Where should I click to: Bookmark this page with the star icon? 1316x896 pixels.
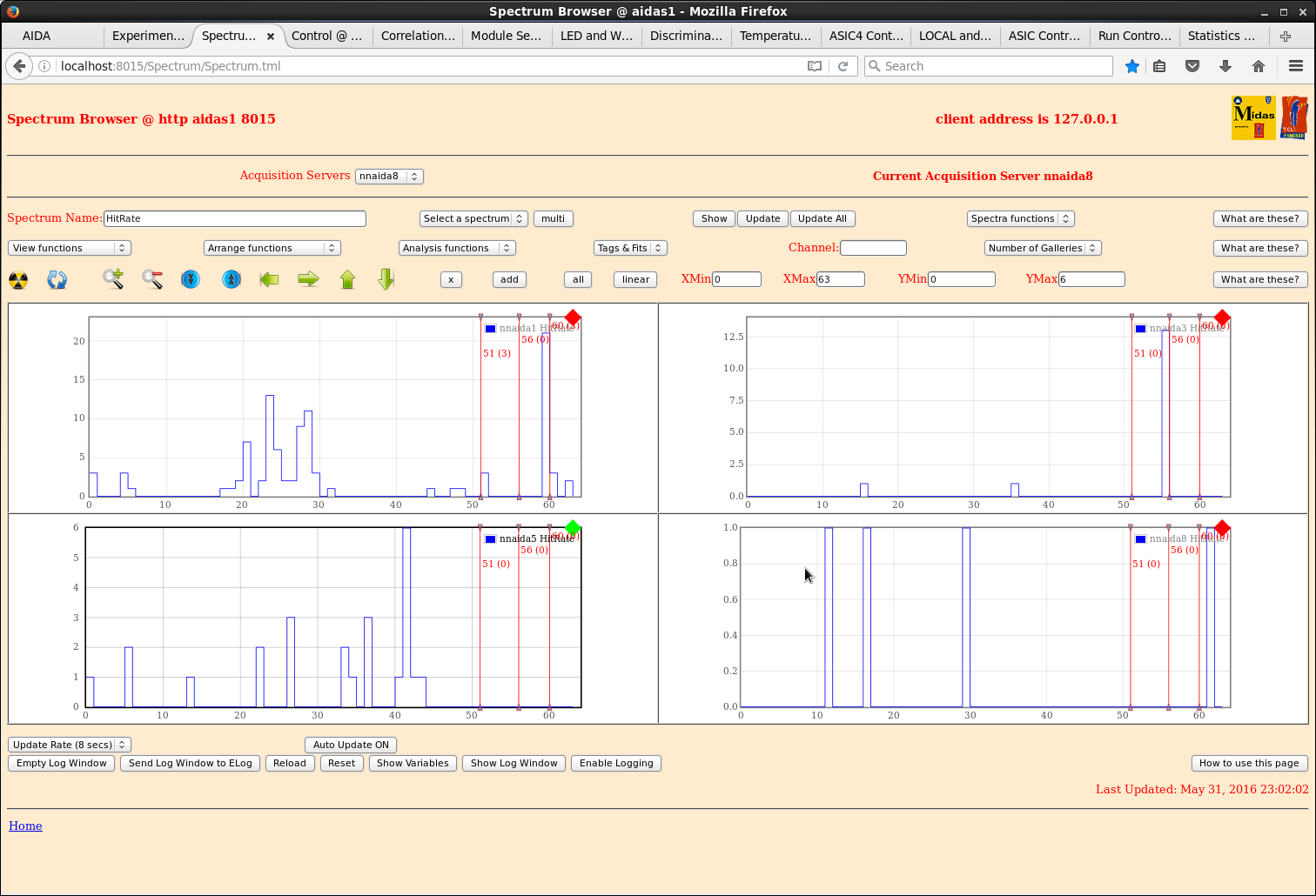click(x=1132, y=66)
